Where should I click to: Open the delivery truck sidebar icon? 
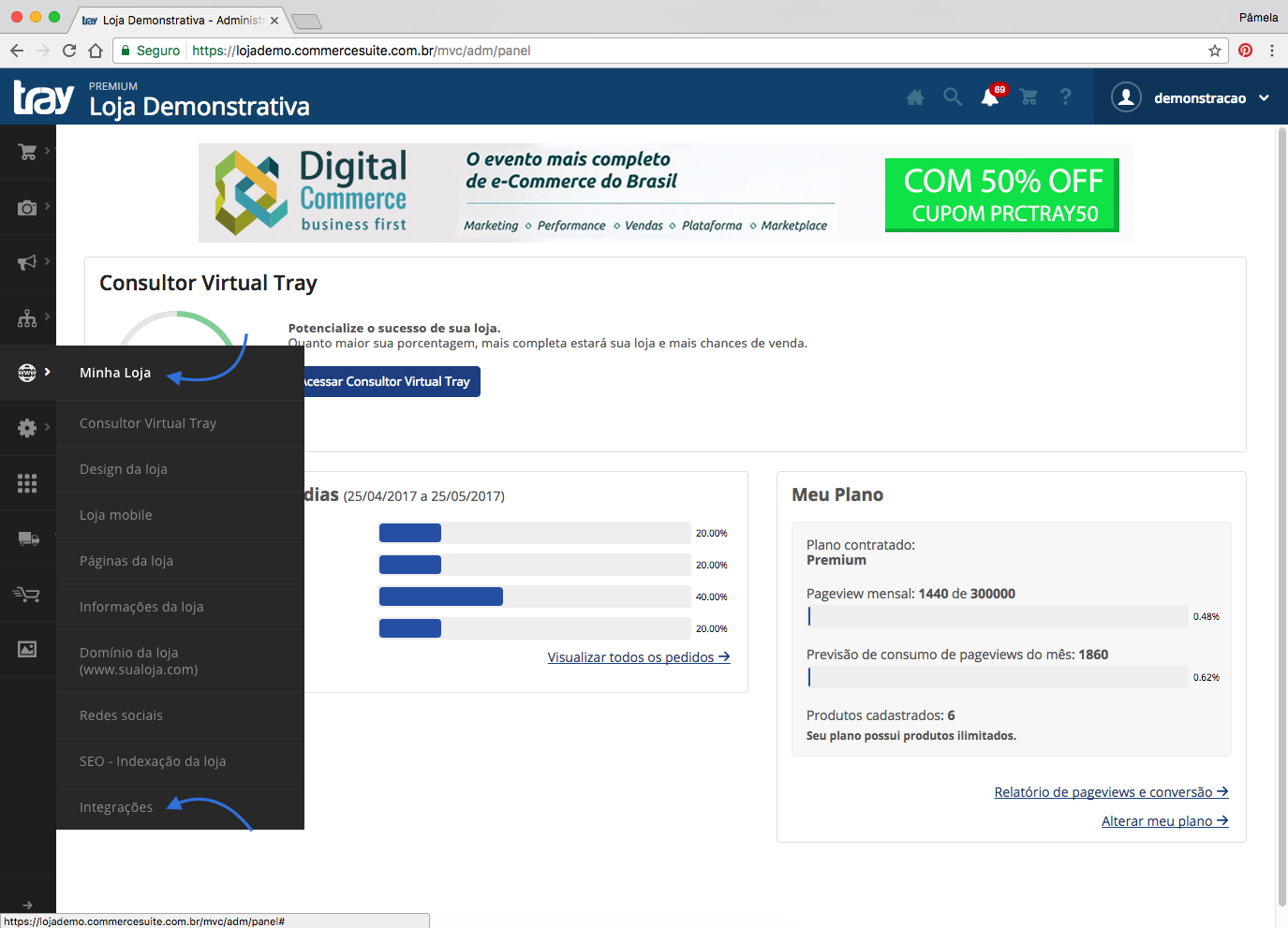pyautogui.click(x=28, y=538)
